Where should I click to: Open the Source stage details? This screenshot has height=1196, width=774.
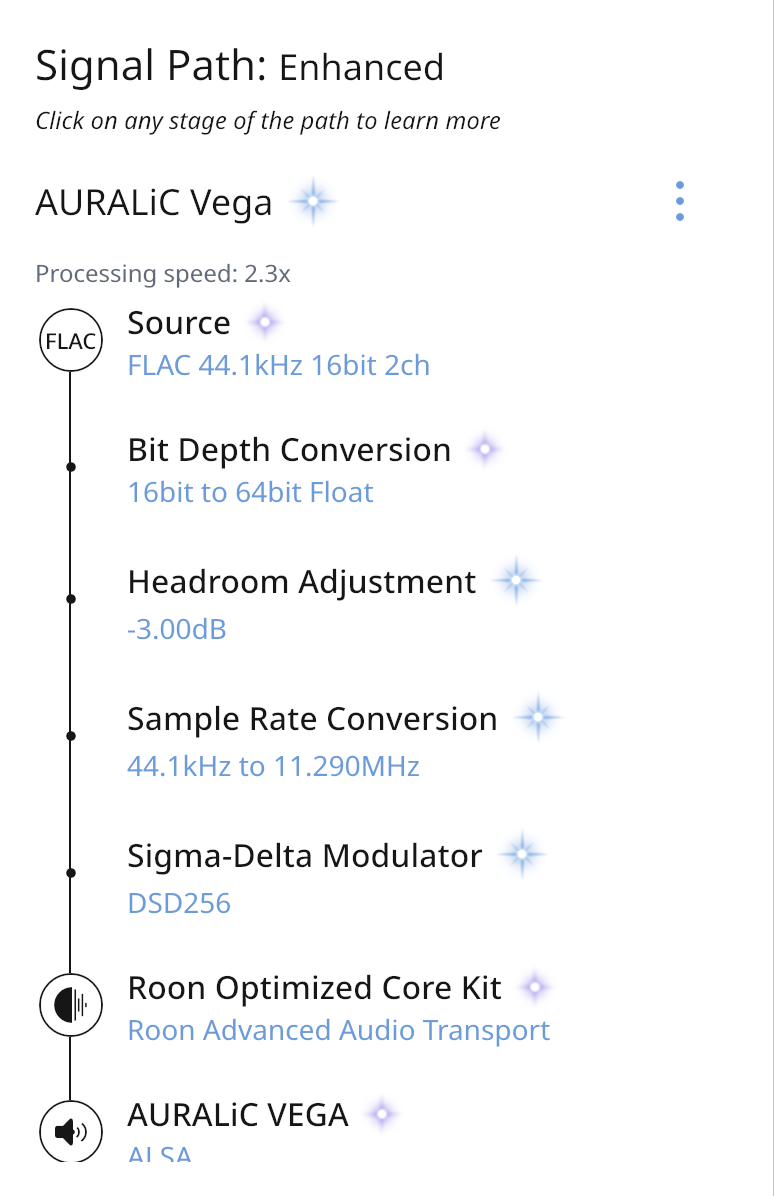tap(179, 323)
